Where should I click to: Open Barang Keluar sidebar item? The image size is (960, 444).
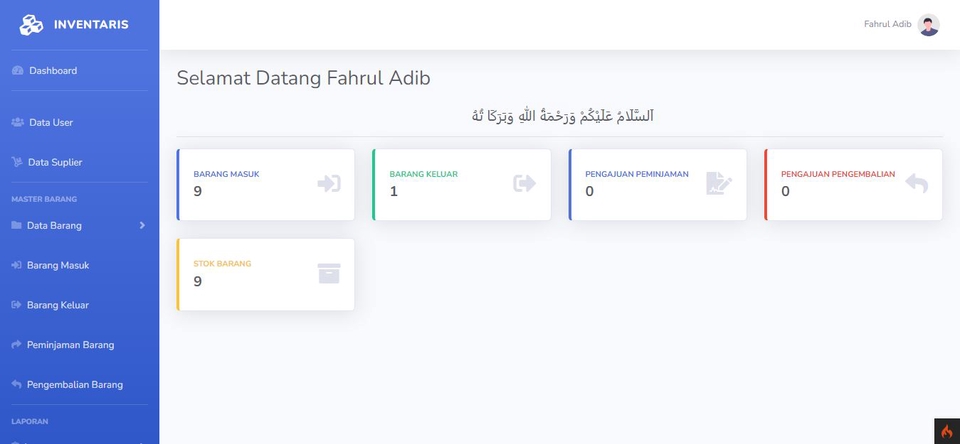[x=57, y=305]
